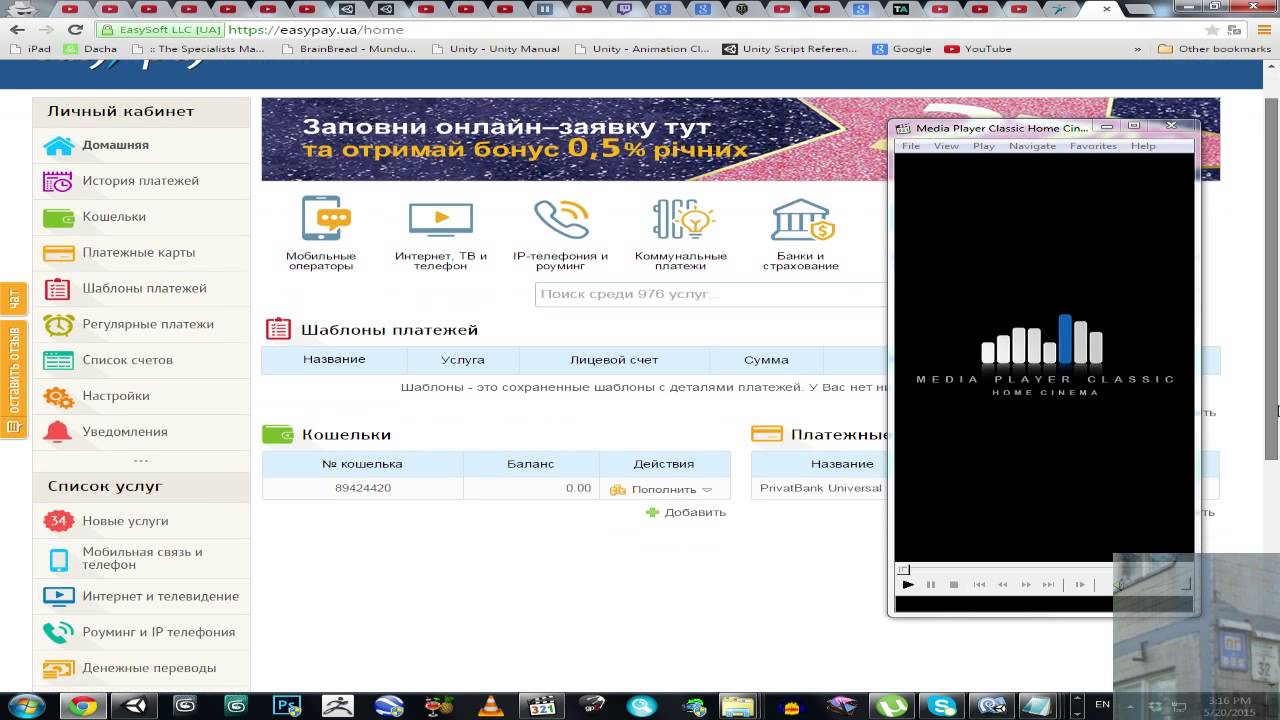Open Шаблоны платежей in the sidebar

[x=141, y=289]
